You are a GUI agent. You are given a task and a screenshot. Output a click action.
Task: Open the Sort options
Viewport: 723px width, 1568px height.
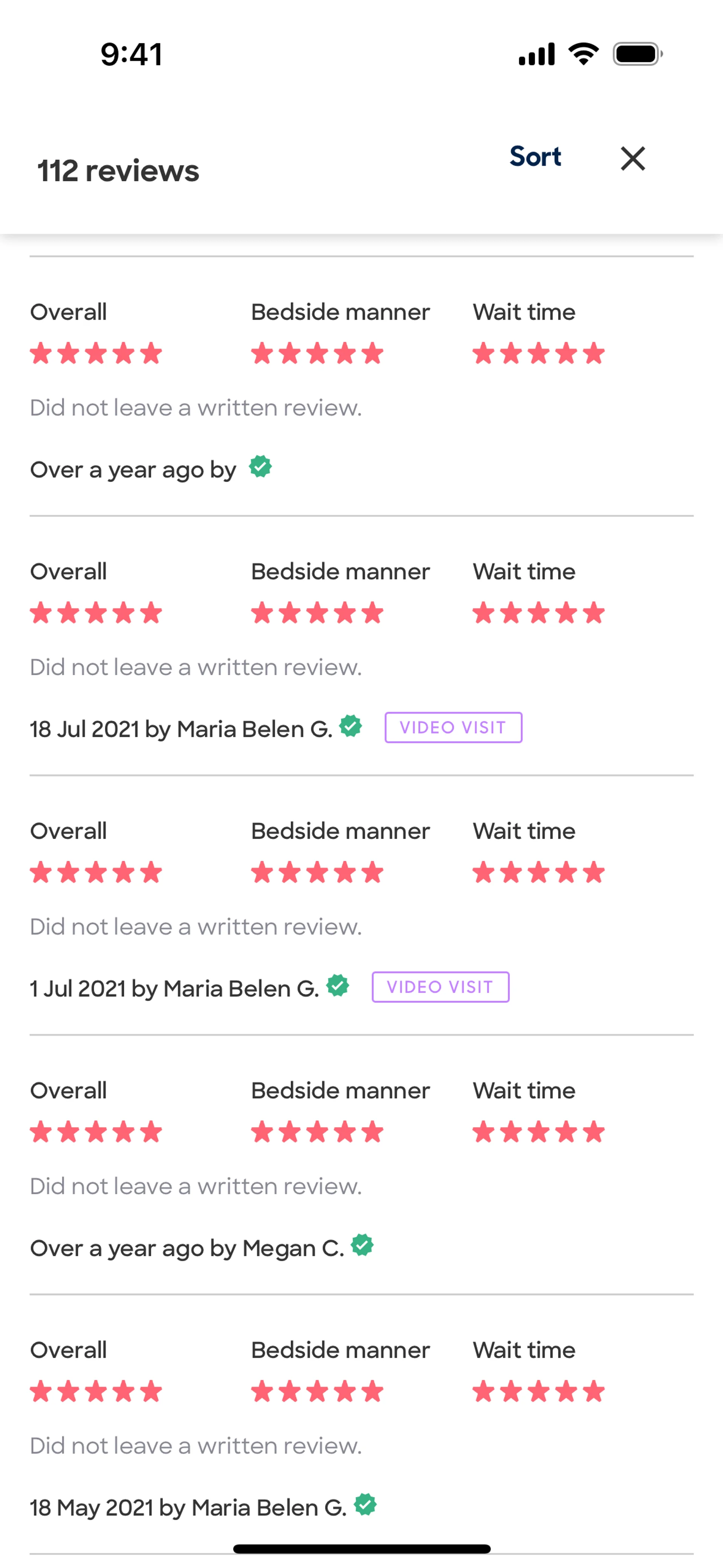(535, 157)
